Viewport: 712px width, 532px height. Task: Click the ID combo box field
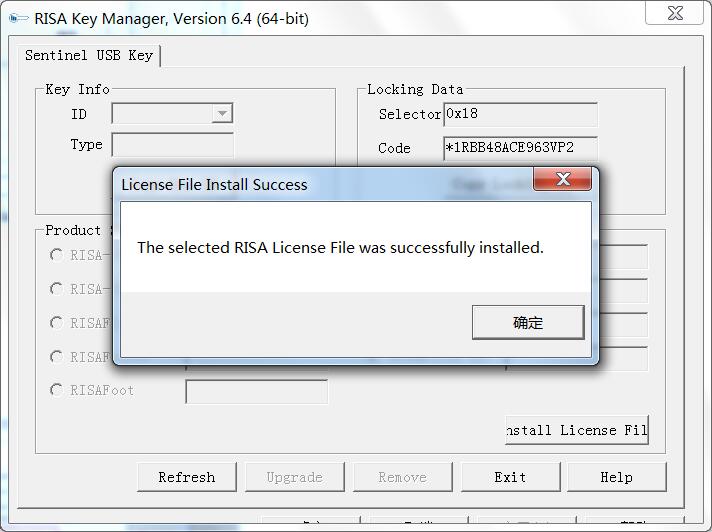click(x=172, y=113)
